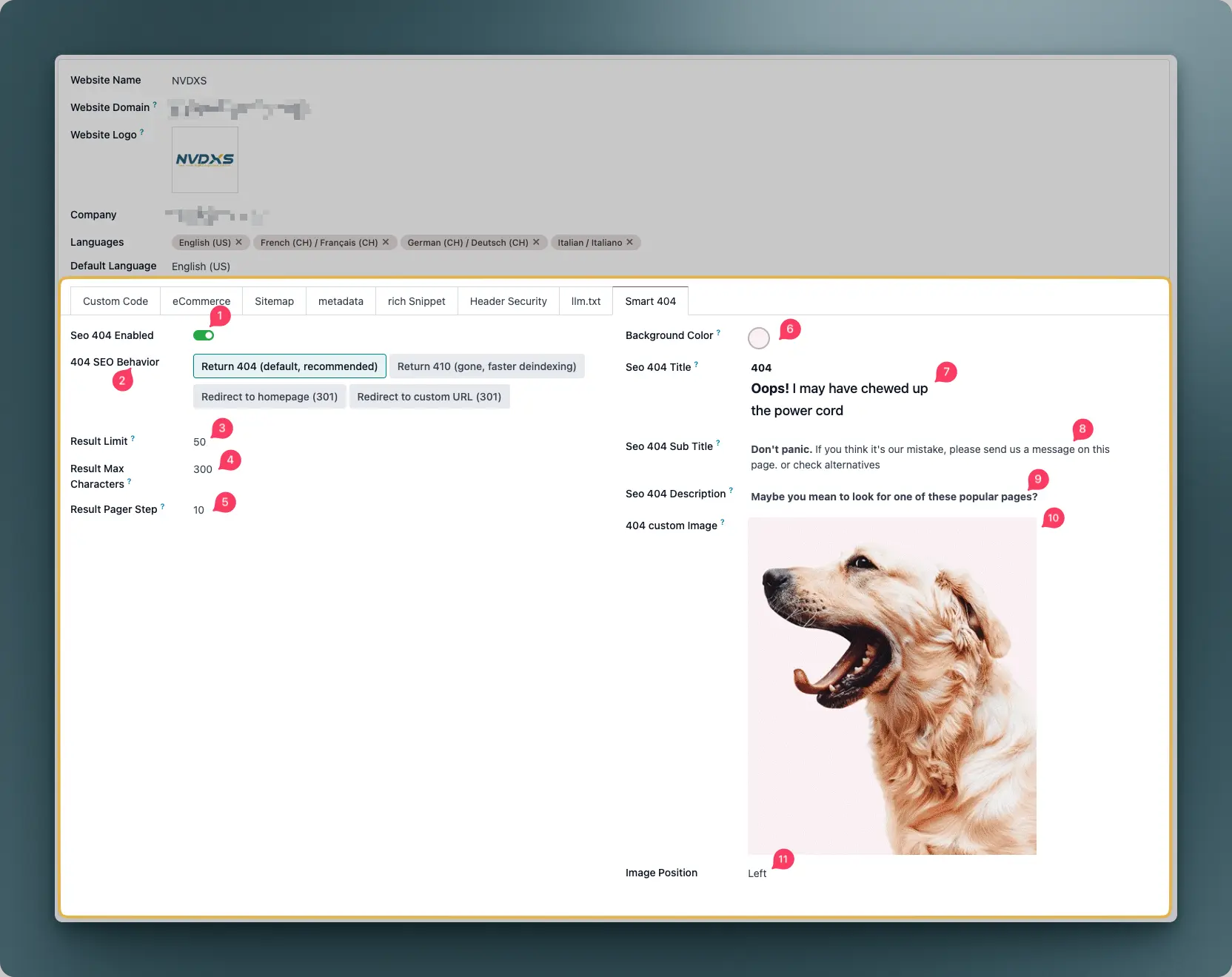Remove the French (CH) language tag
This screenshot has height=977, width=1232.
pos(385,242)
